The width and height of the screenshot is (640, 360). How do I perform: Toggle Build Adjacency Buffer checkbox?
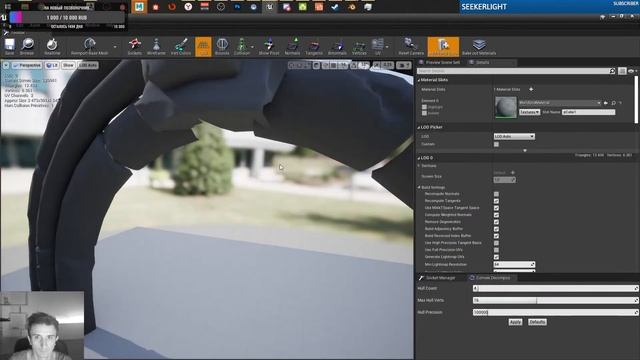point(496,229)
